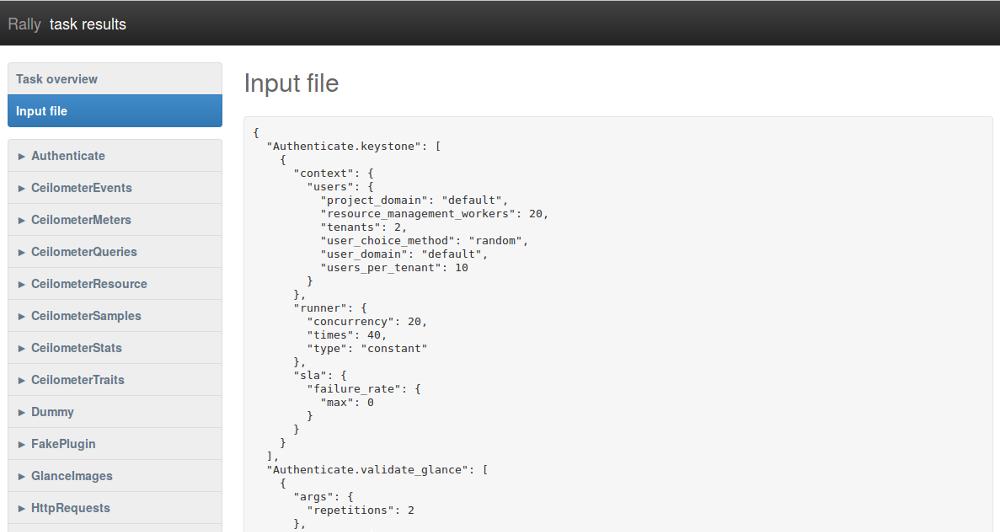Open the HttpRequests scenario group
Image resolution: width=1000 pixels, height=532 pixels.
[x=70, y=508]
